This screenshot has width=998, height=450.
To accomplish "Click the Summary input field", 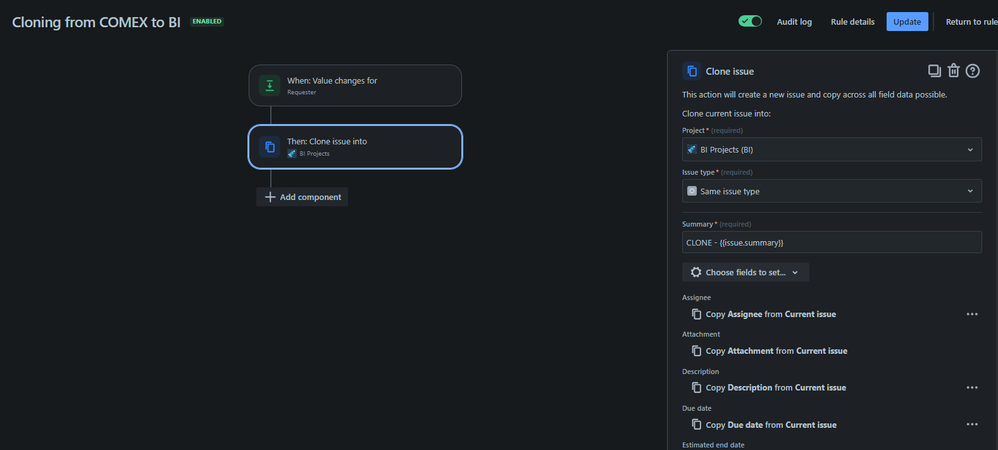I will [x=832, y=243].
